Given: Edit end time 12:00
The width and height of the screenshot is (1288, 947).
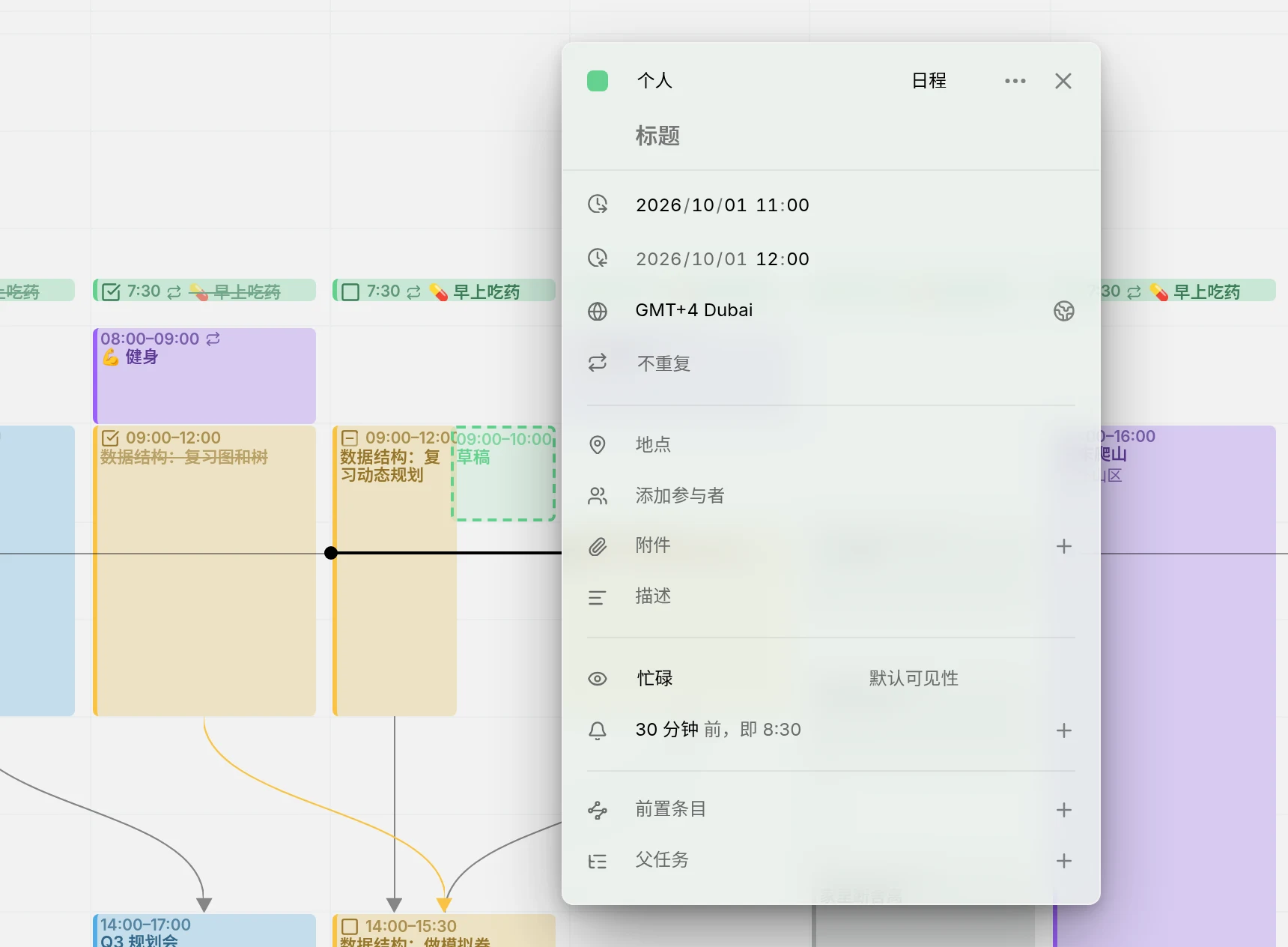Looking at the screenshot, I should [783, 259].
